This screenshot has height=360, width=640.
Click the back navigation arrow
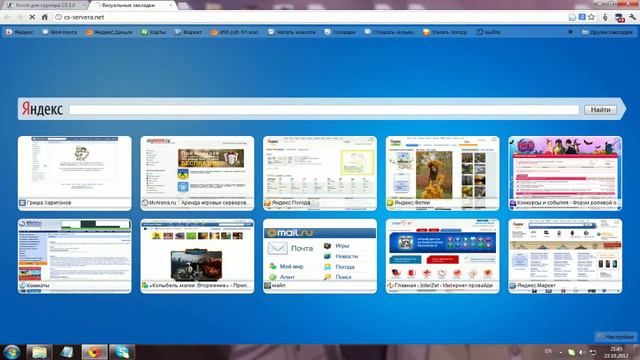click(x=7, y=17)
